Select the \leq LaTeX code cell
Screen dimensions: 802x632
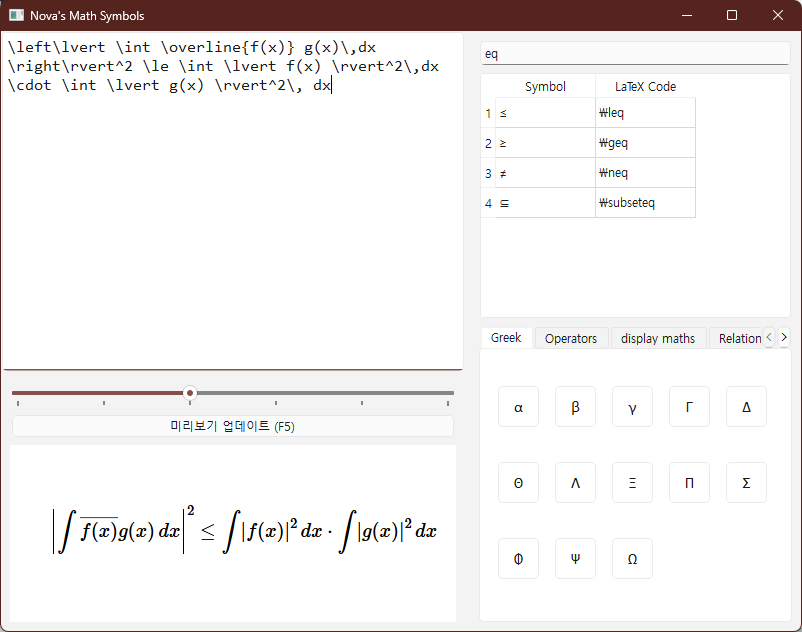[645, 113]
